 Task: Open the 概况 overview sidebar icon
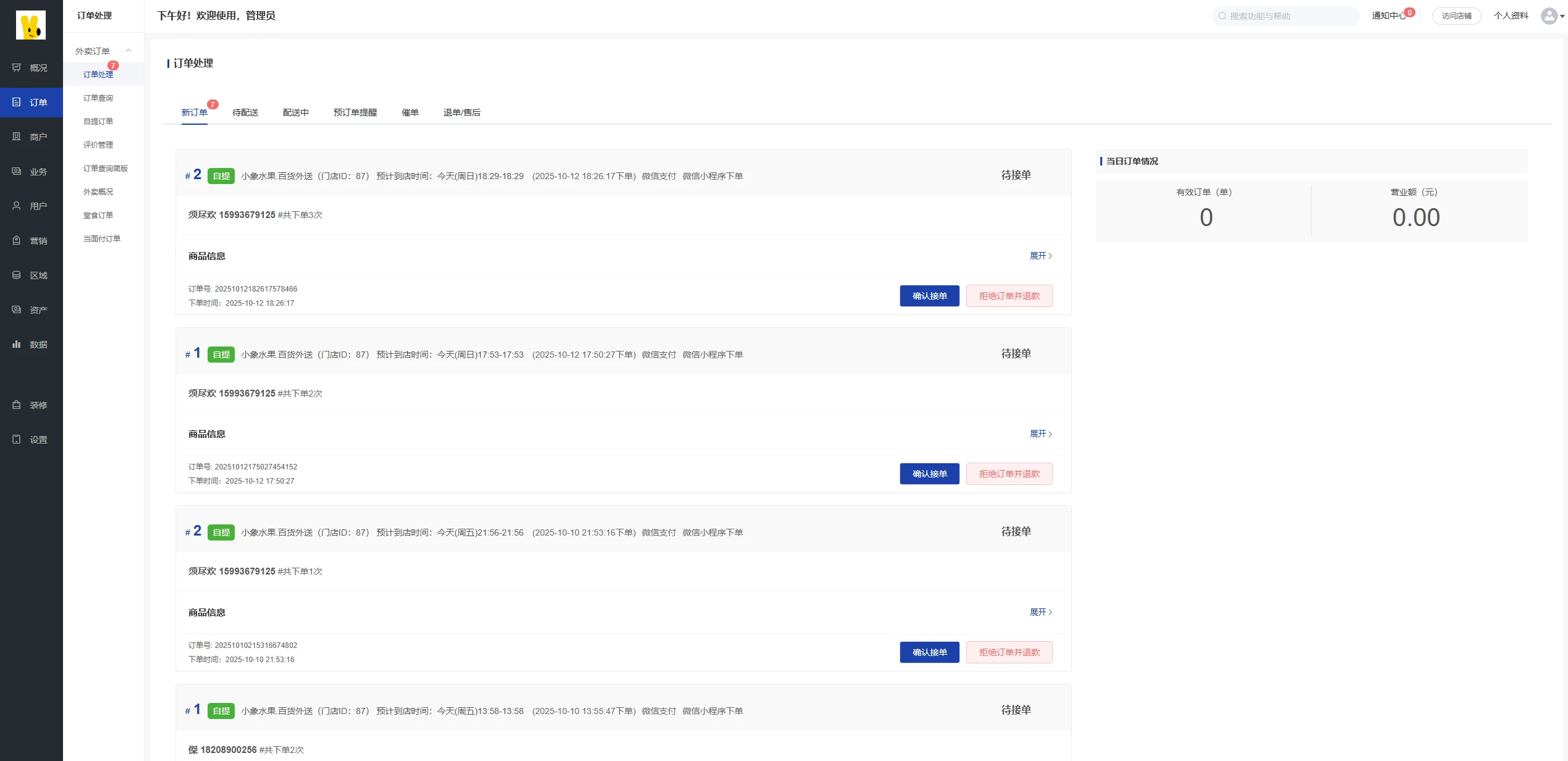pos(17,67)
